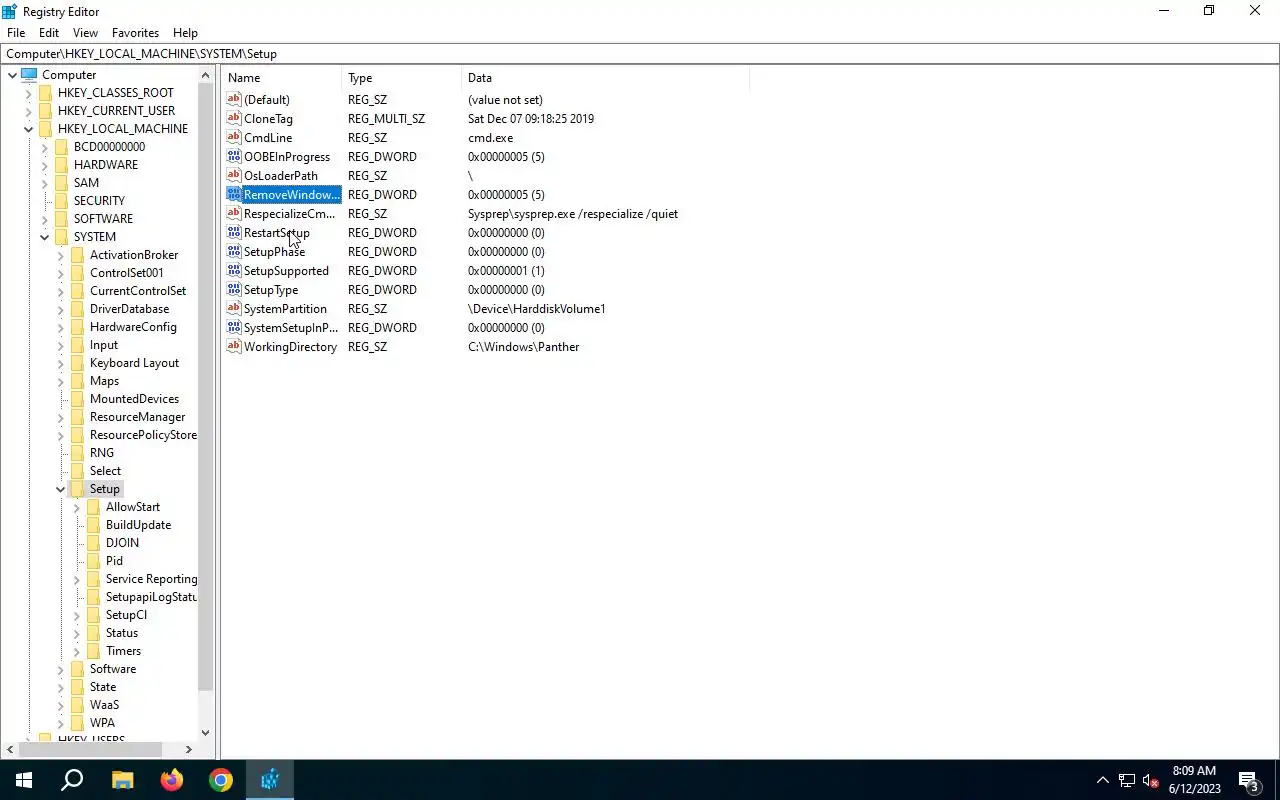
Task: Select the RestartSetup value
Action: [x=277, y=232]
